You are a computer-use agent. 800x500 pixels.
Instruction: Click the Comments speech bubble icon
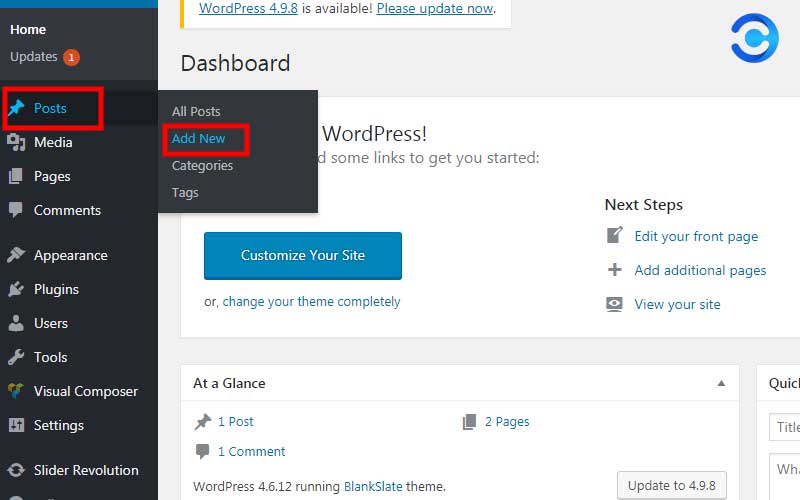click(16, 210)
